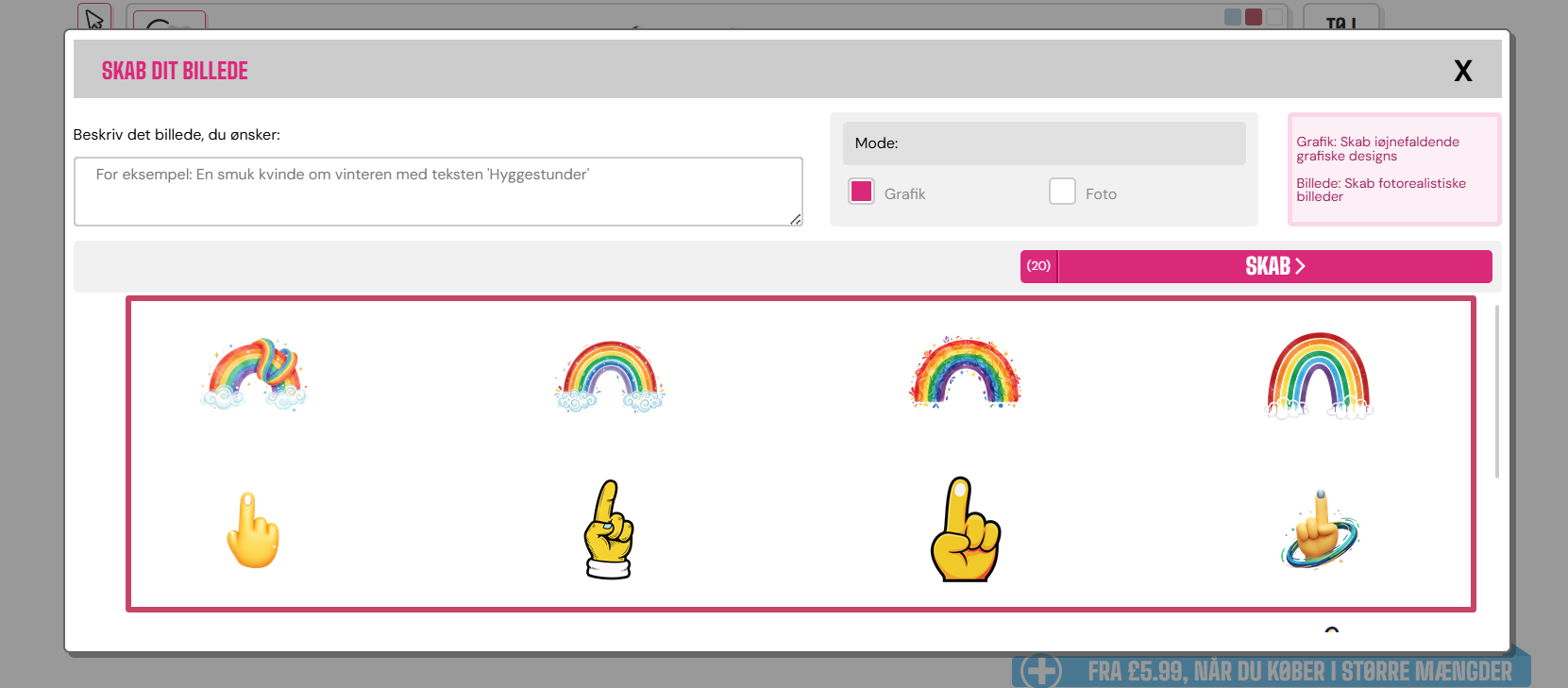This screenshot has width=1568, height=688.
Task: Close the Skab dit billede dialog
Action: tap(1462, 71)
